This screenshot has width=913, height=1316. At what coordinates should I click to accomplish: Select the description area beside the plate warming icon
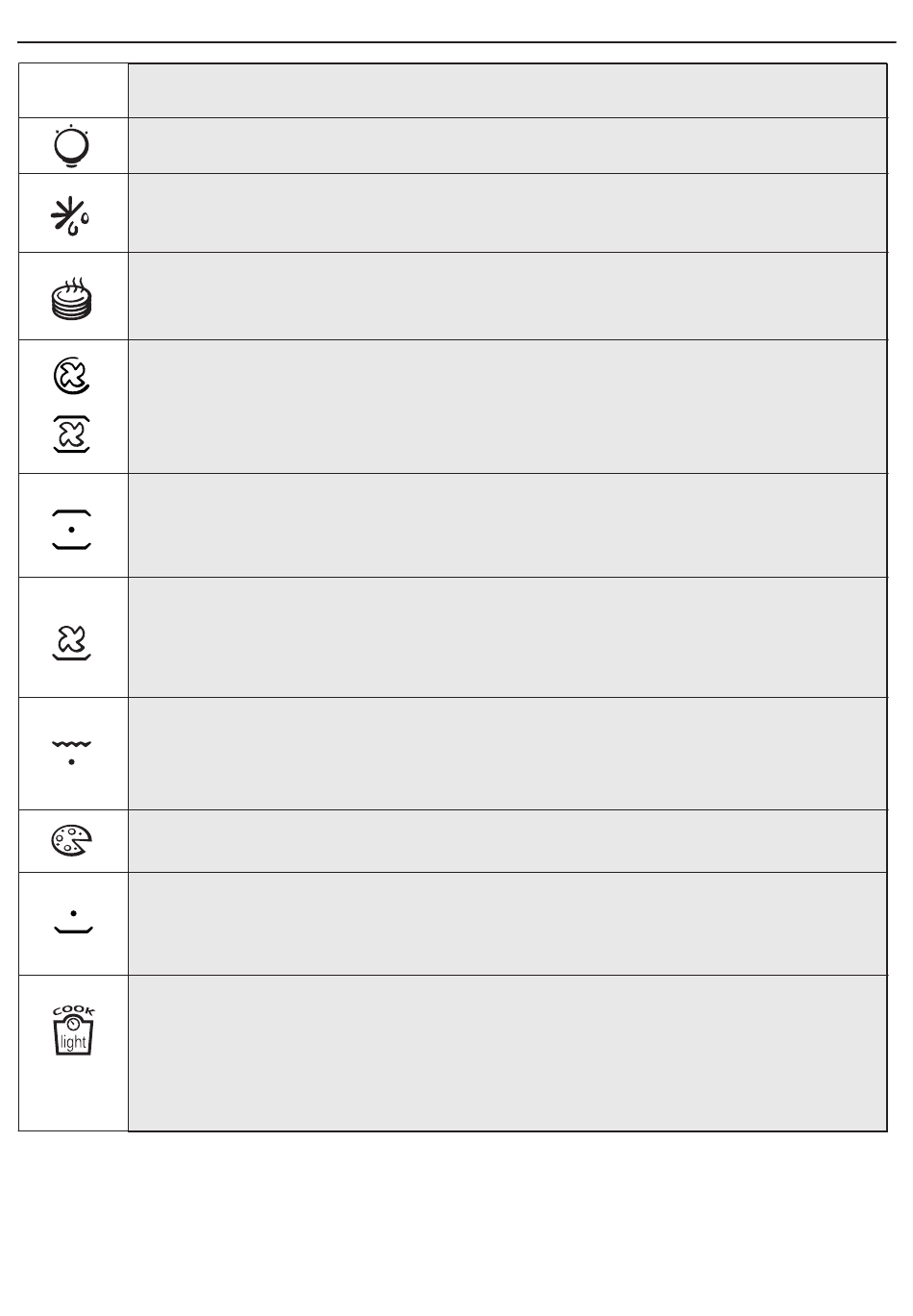(506, 296)
